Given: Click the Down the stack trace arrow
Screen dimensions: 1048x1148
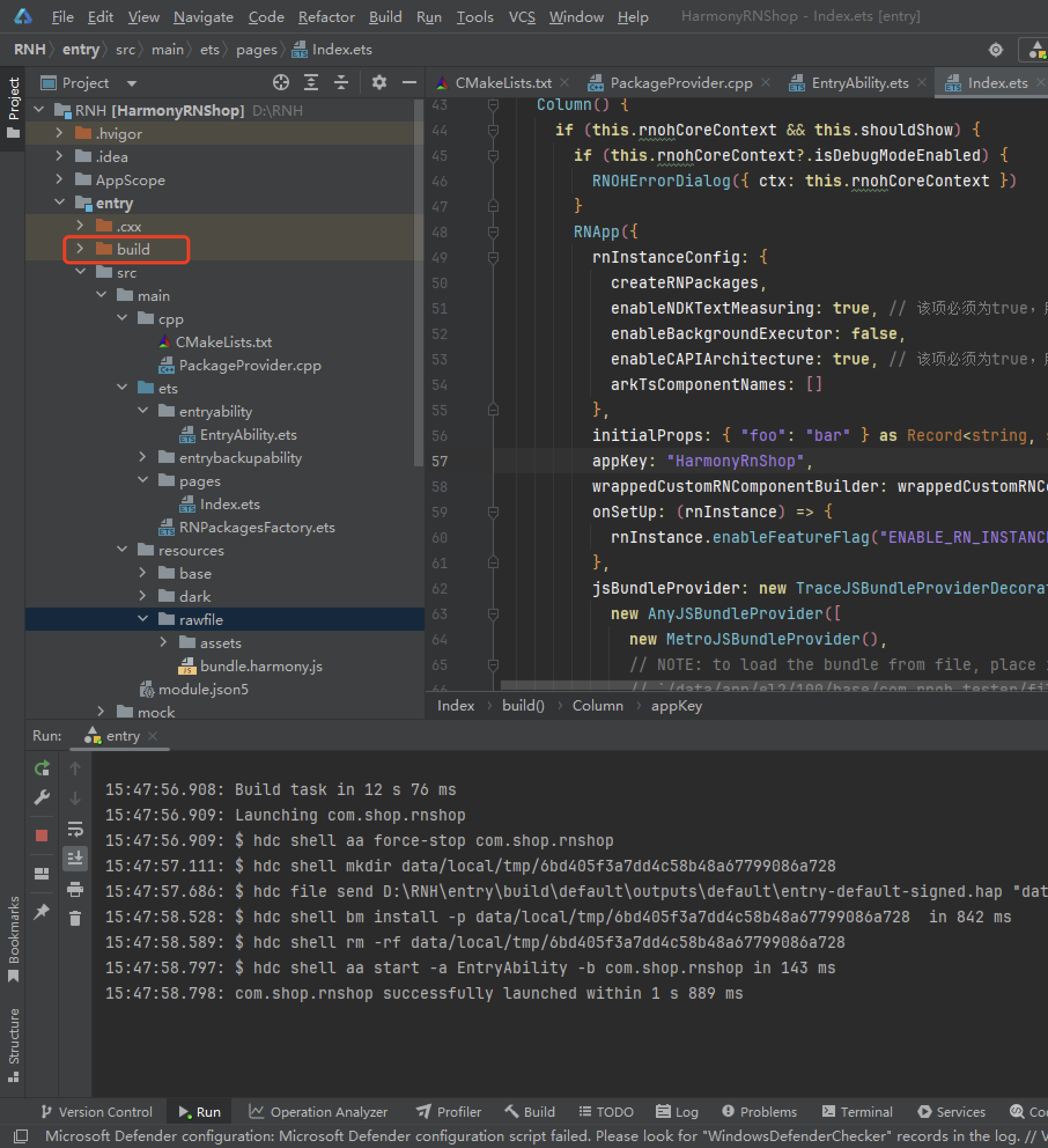Looking at the screenshot, I should coord(75,798).
